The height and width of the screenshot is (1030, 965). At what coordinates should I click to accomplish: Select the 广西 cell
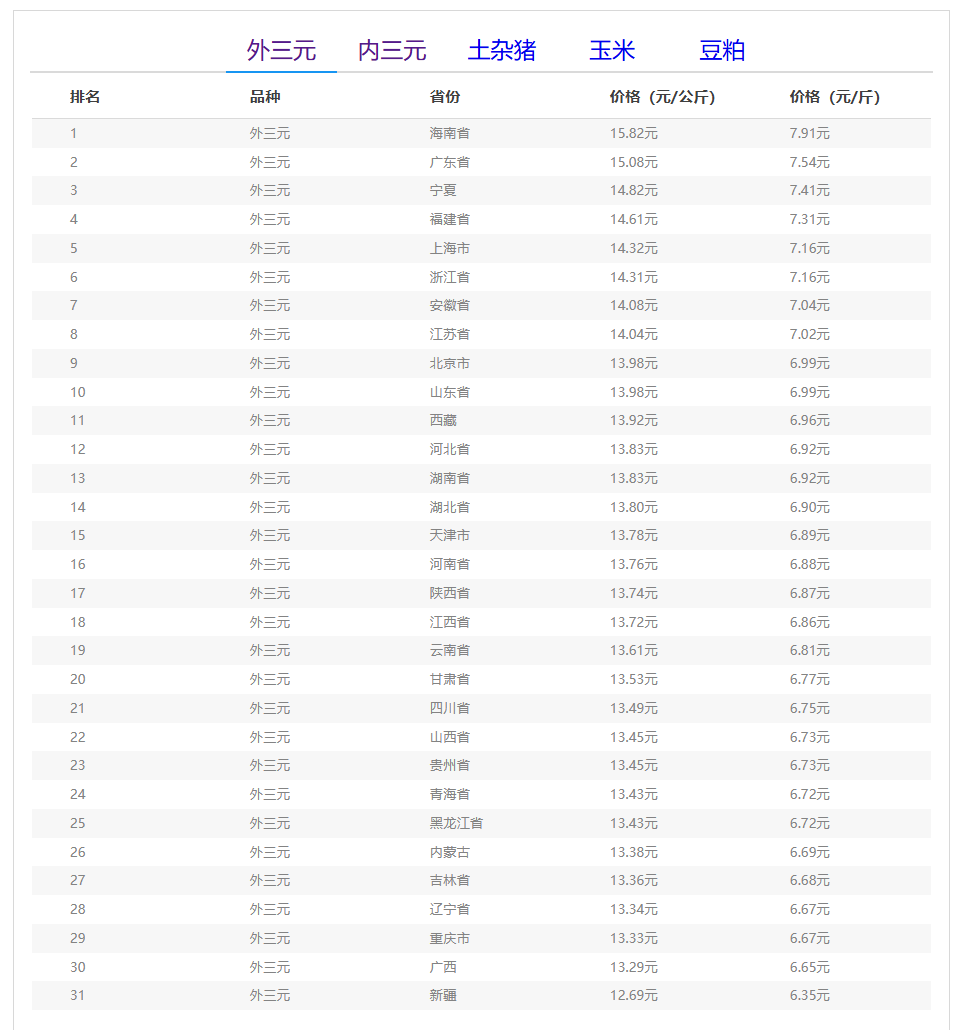click(x=443, y=967)
